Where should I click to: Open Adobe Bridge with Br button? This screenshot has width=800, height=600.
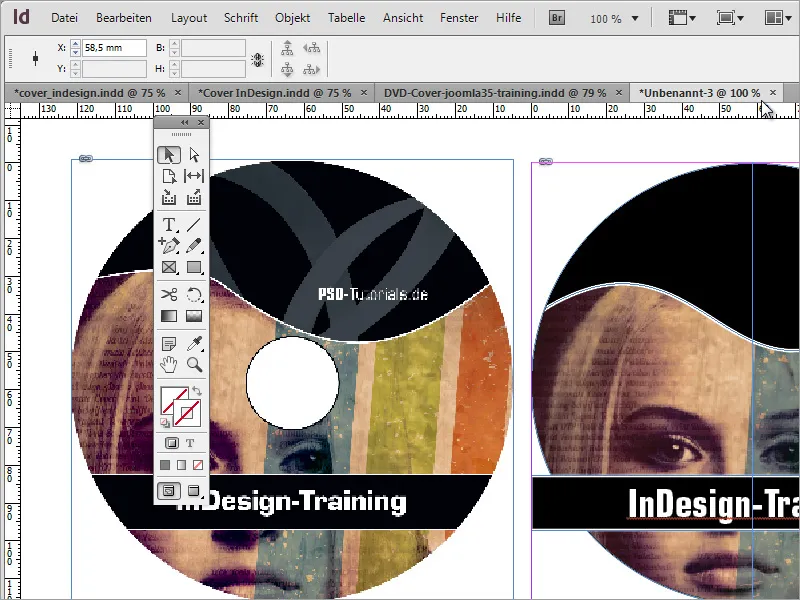(557, 18)
